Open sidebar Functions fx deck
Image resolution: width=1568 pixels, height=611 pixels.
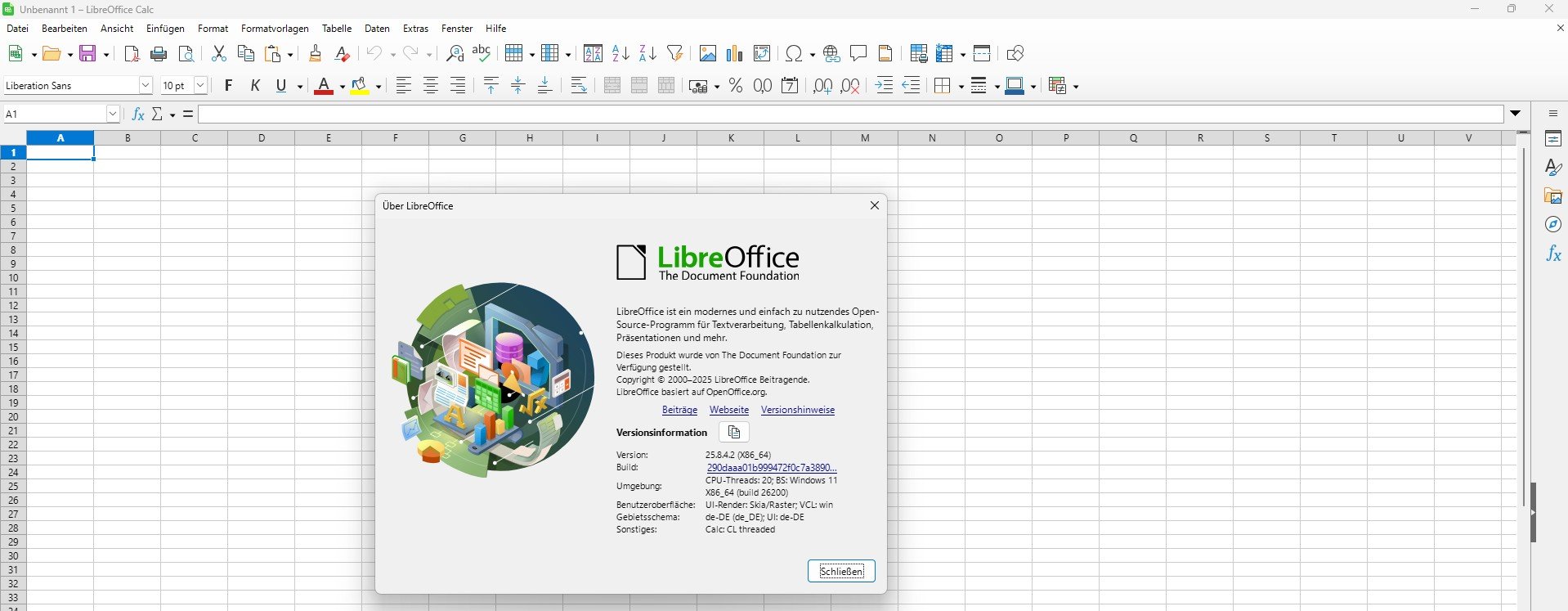point(1553,254)
